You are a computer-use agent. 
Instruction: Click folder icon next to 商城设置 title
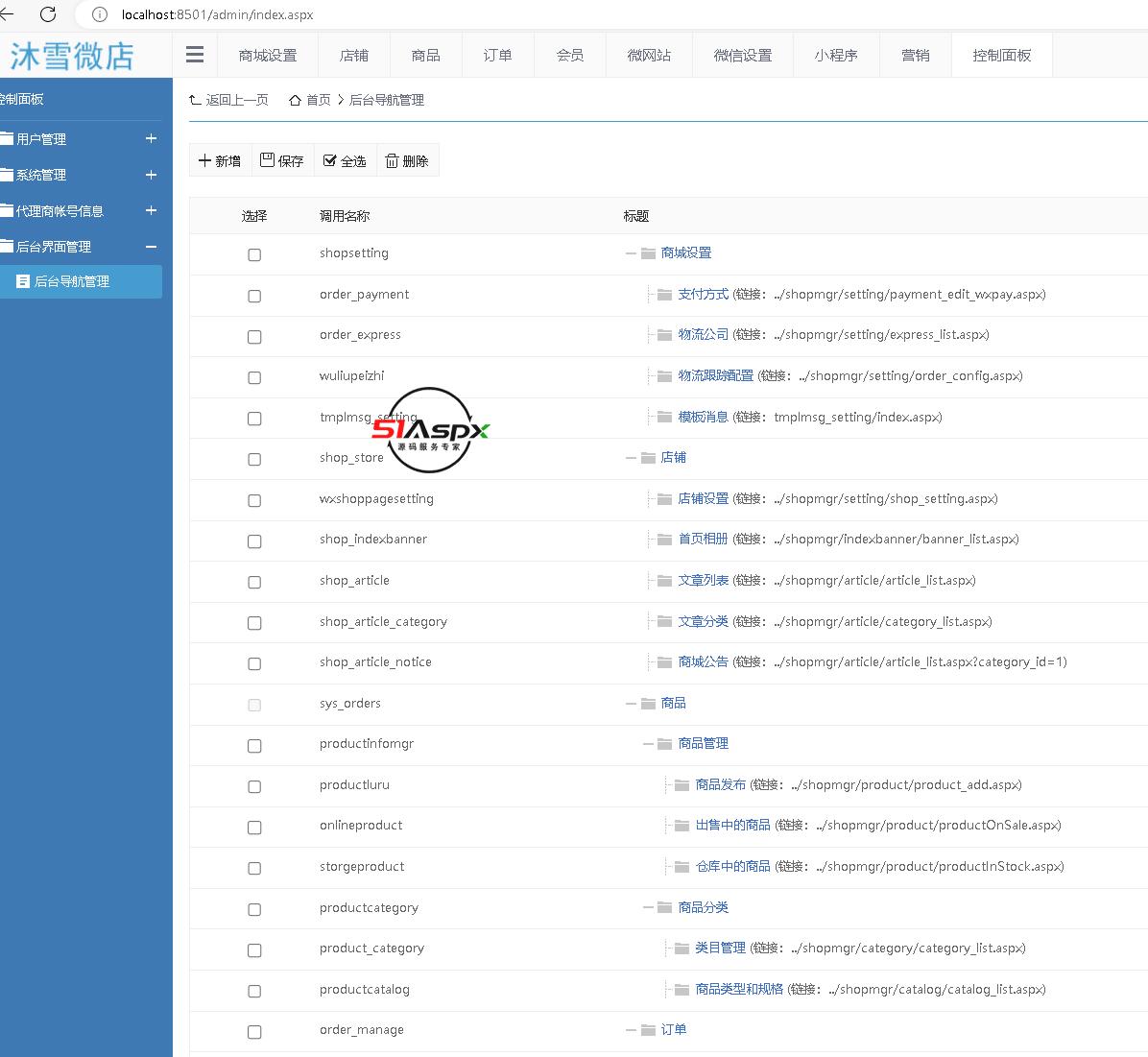coord(648,253)
